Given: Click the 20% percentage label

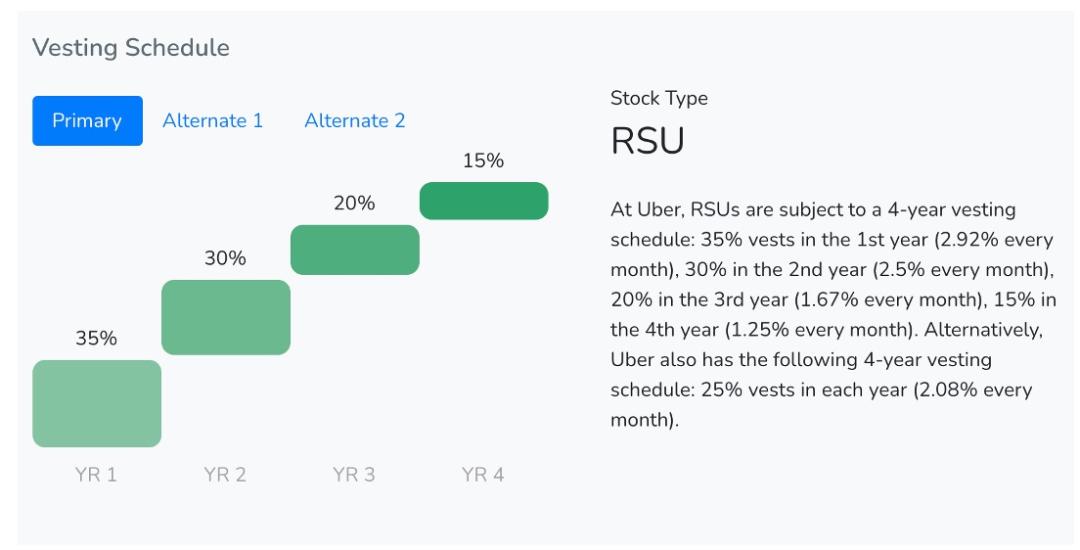Looking at the screenshot, I should point(354,204).
